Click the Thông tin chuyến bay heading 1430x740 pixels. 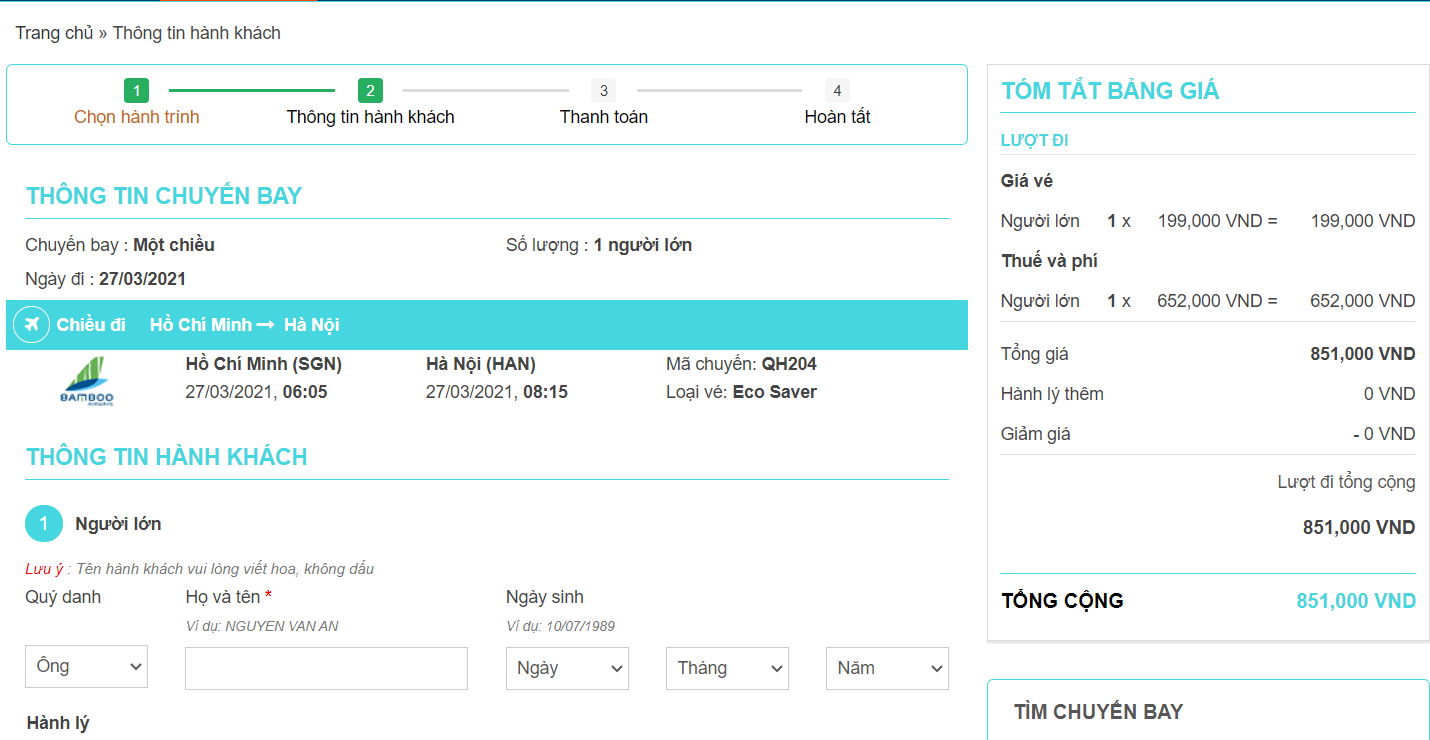coord(164,196)
